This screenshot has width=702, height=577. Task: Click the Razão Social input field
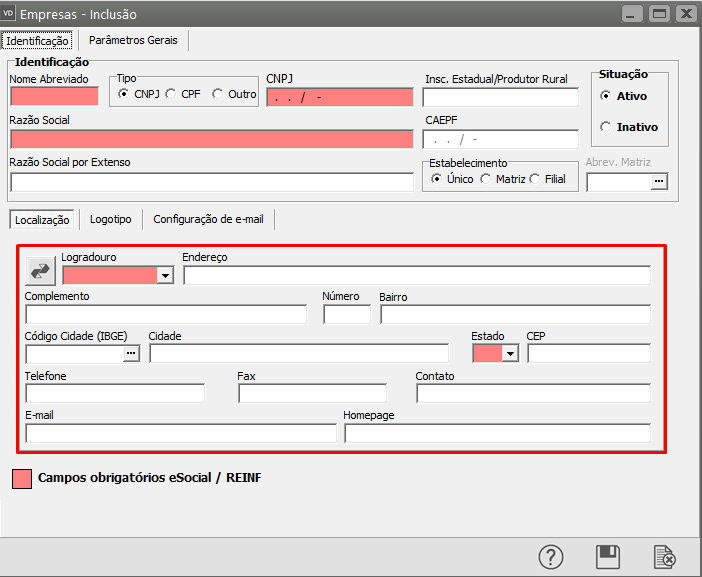pyautogui.click(x=210, y=138)
